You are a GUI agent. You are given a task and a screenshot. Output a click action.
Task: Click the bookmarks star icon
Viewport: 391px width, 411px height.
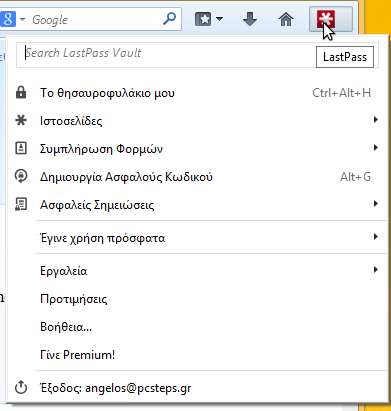pyautogui.click(x=203, y=19)
